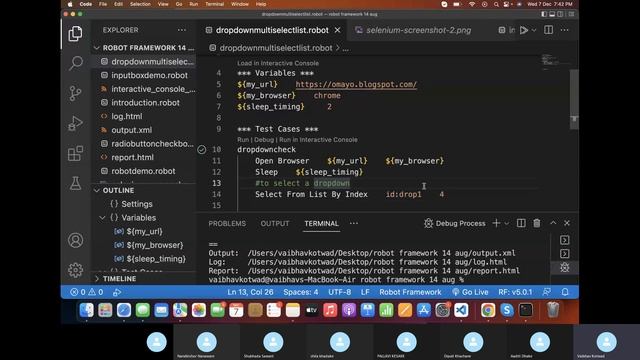Screen dimensions: 640x360
Task: Open the Manage gear in activity bar
Action: (x=76, y=270)
